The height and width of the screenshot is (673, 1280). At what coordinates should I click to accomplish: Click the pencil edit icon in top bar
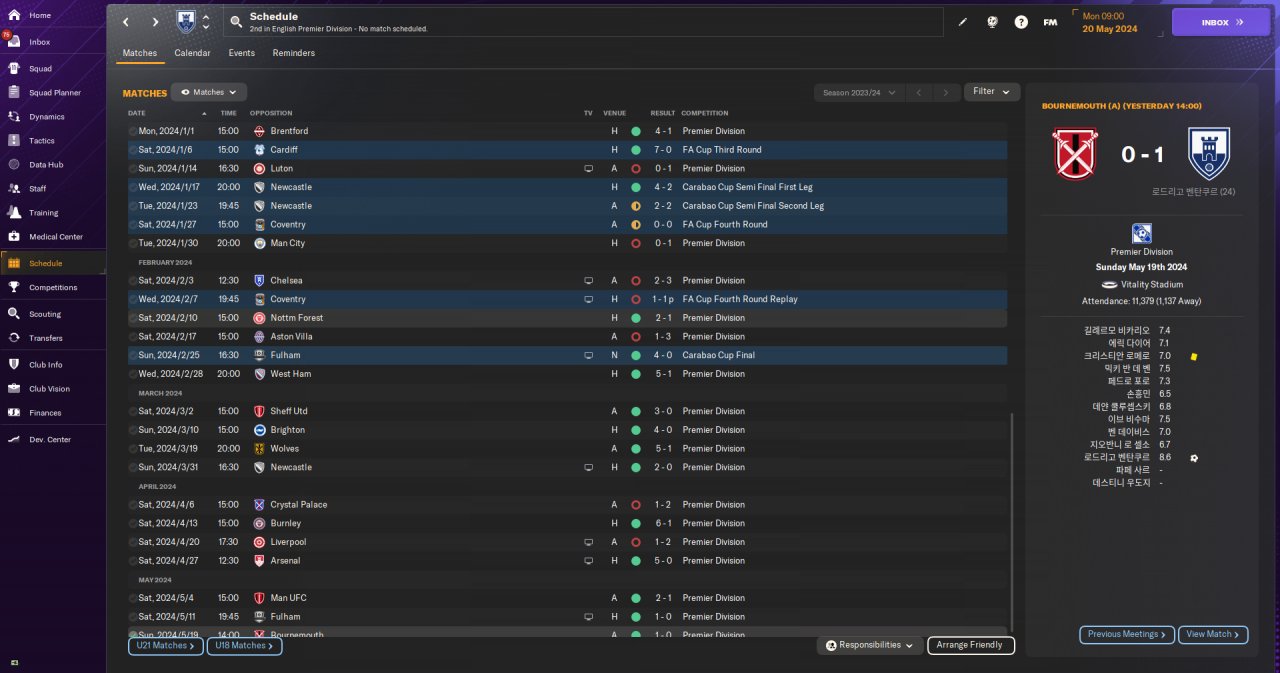click(963, 22)
